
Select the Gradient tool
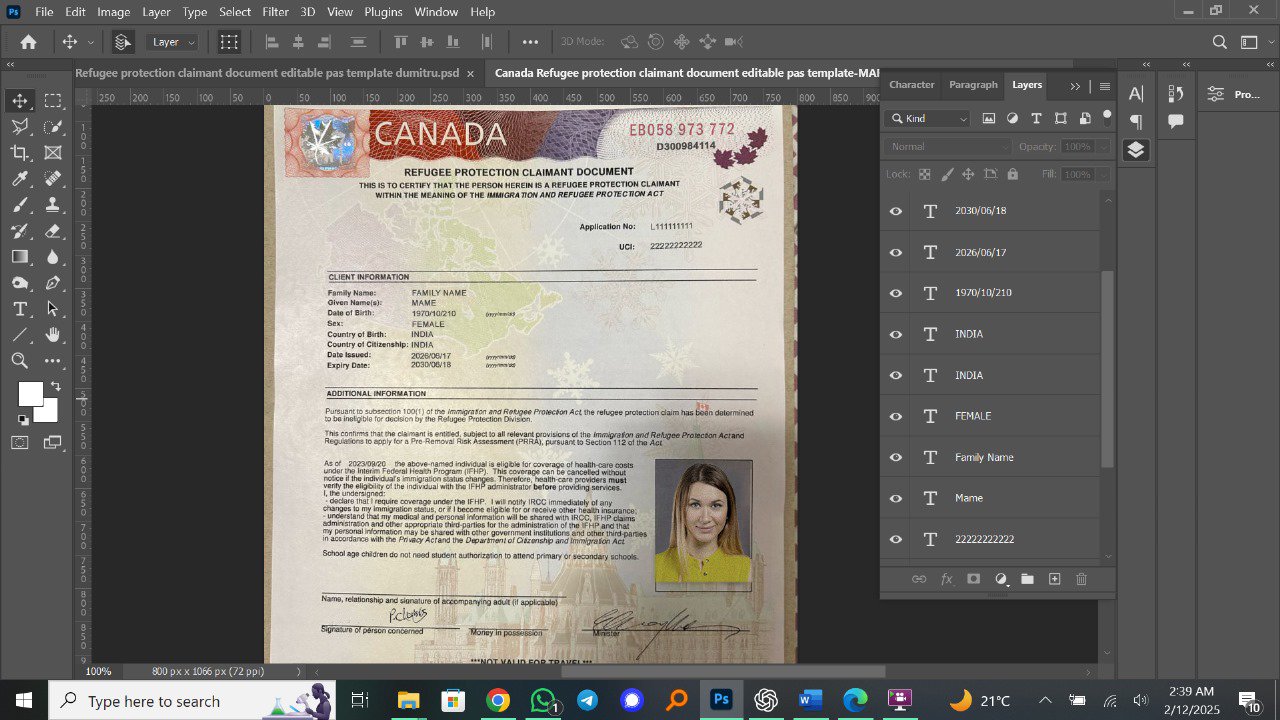tap(20, 257)
